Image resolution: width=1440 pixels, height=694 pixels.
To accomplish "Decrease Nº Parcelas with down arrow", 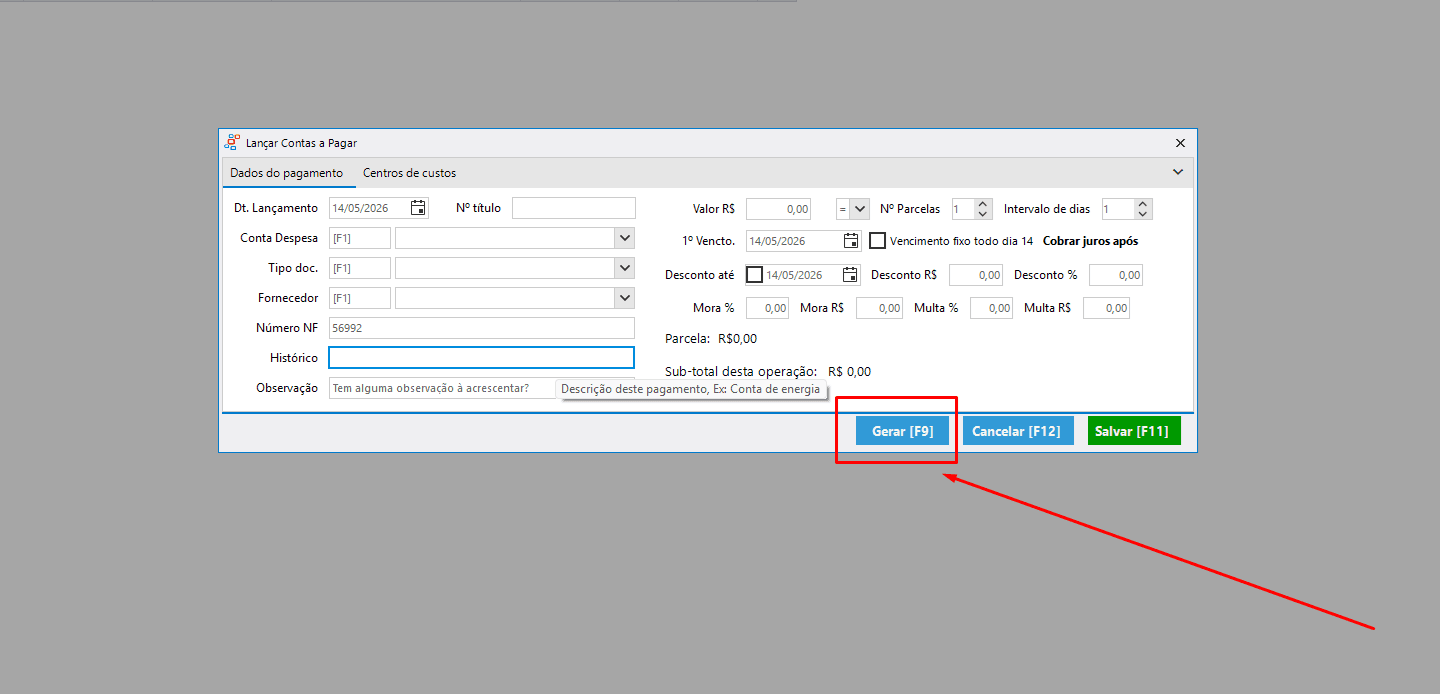I will click(x=983, y=214).
